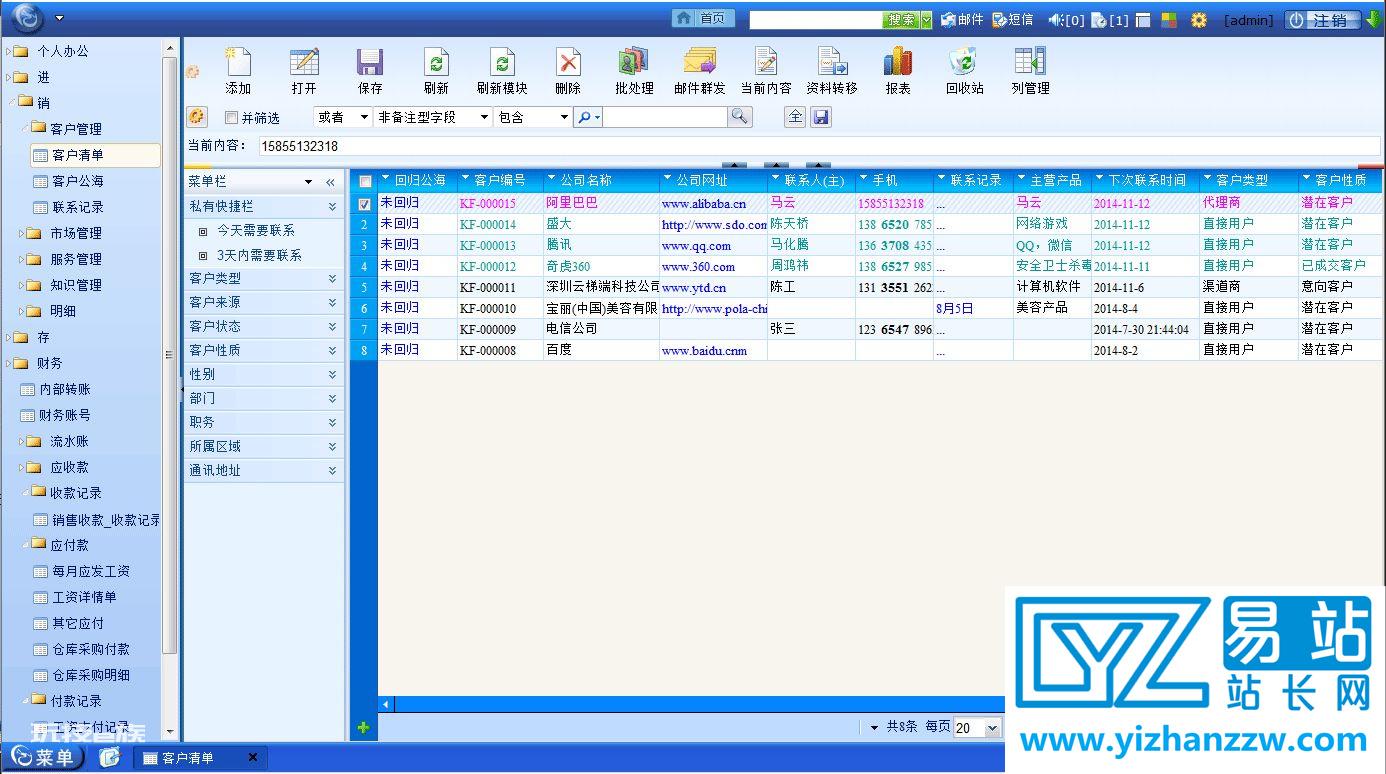Open dropdown arrow beside the green 搜索 button
The height and width of the screenshot is (774, 1386).
[x=926, y=20]
